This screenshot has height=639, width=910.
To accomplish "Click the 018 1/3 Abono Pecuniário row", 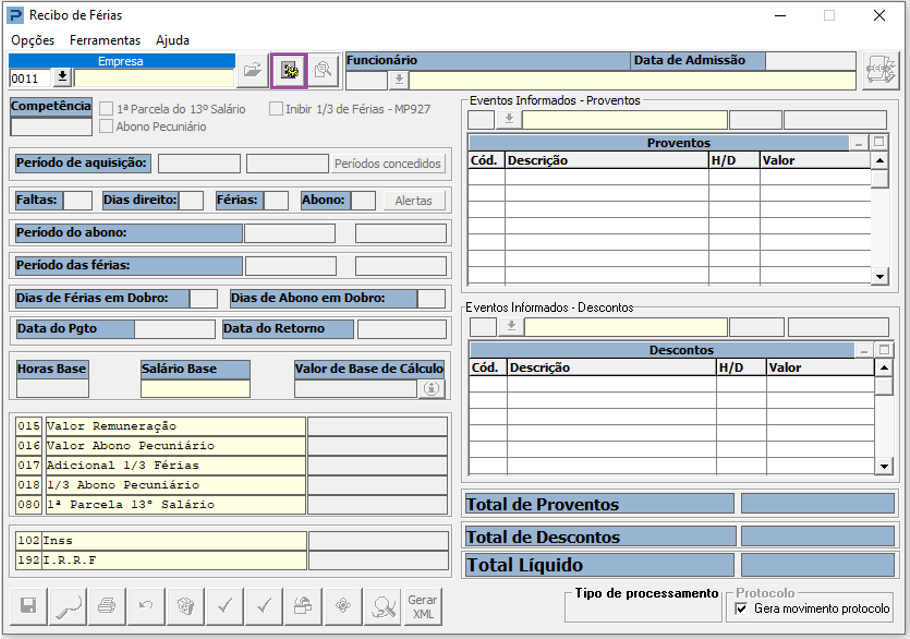I will point(161,485).
